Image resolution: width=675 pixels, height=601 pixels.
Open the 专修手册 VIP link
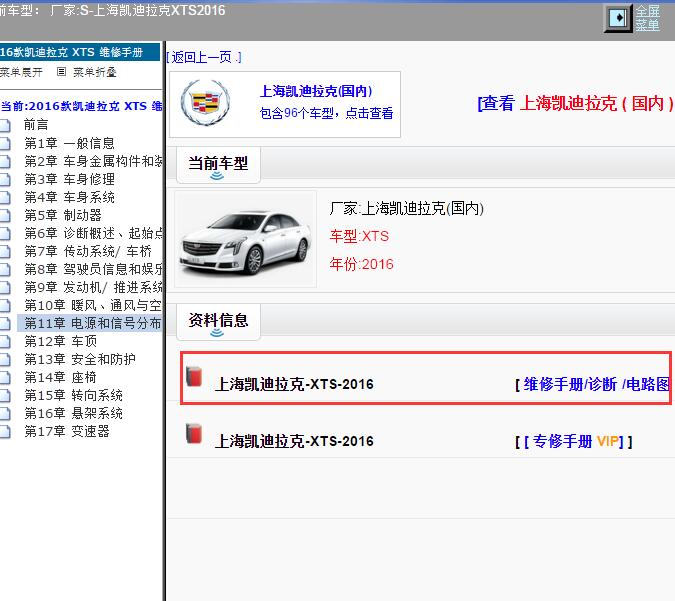pos(577,441)
